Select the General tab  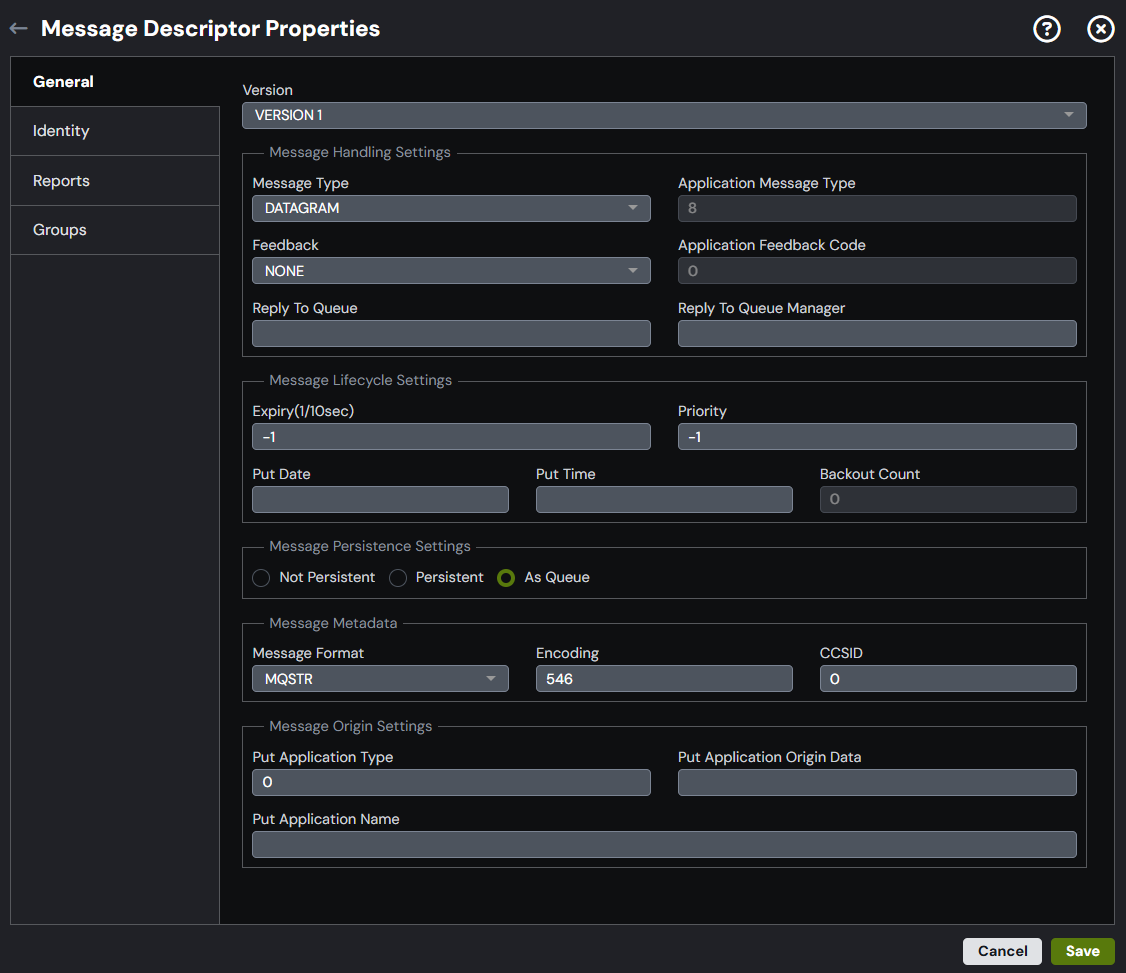tap(115, 82)
